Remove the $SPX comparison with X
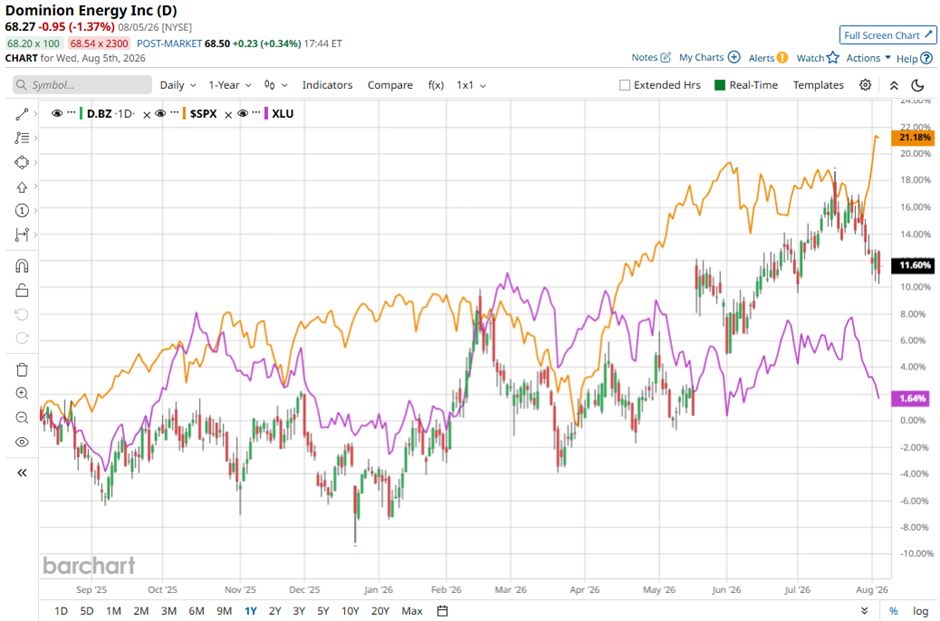This screenshot has height=621, width=940. [x=228, y=115]
